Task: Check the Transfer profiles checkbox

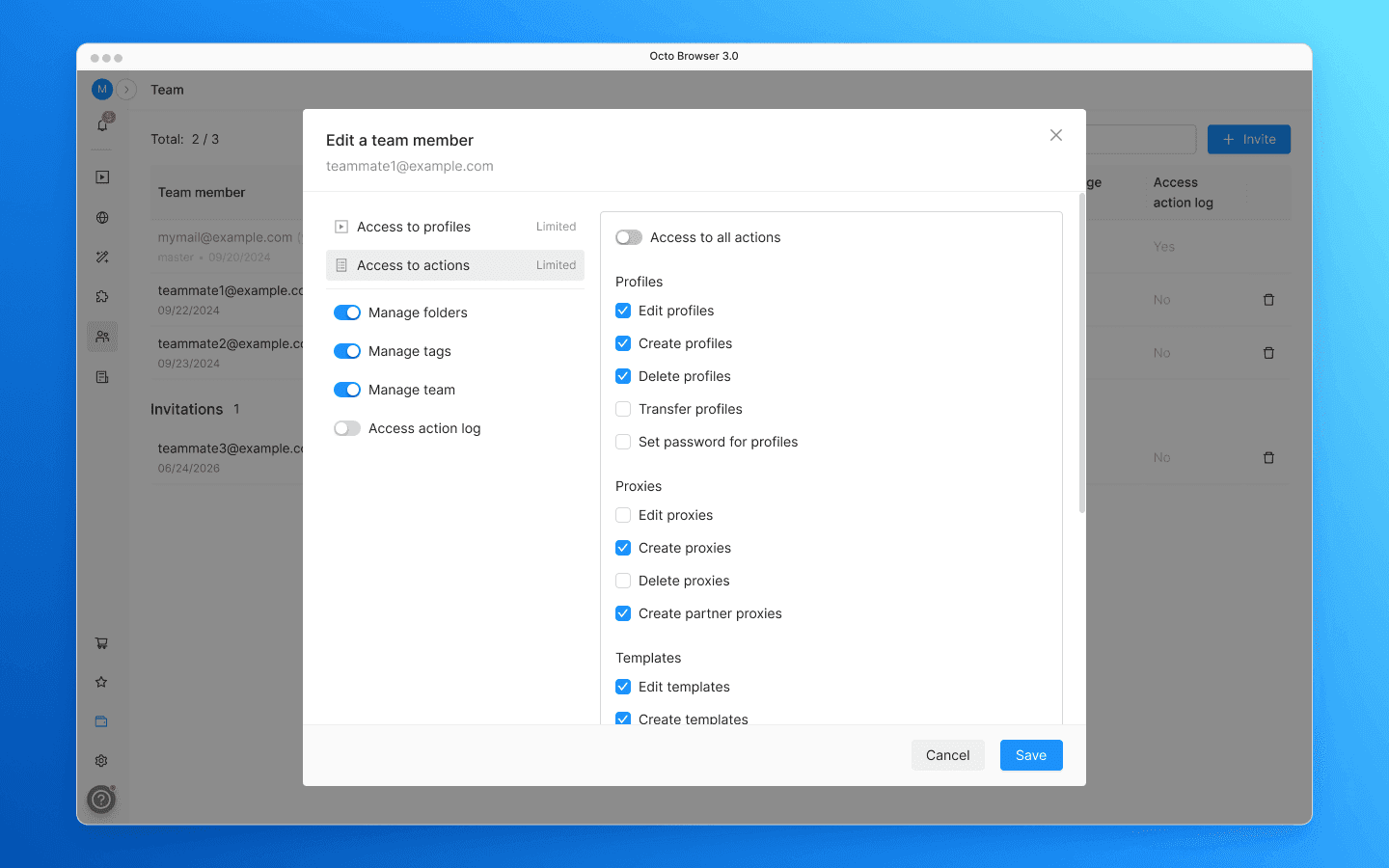Action: 623,409
